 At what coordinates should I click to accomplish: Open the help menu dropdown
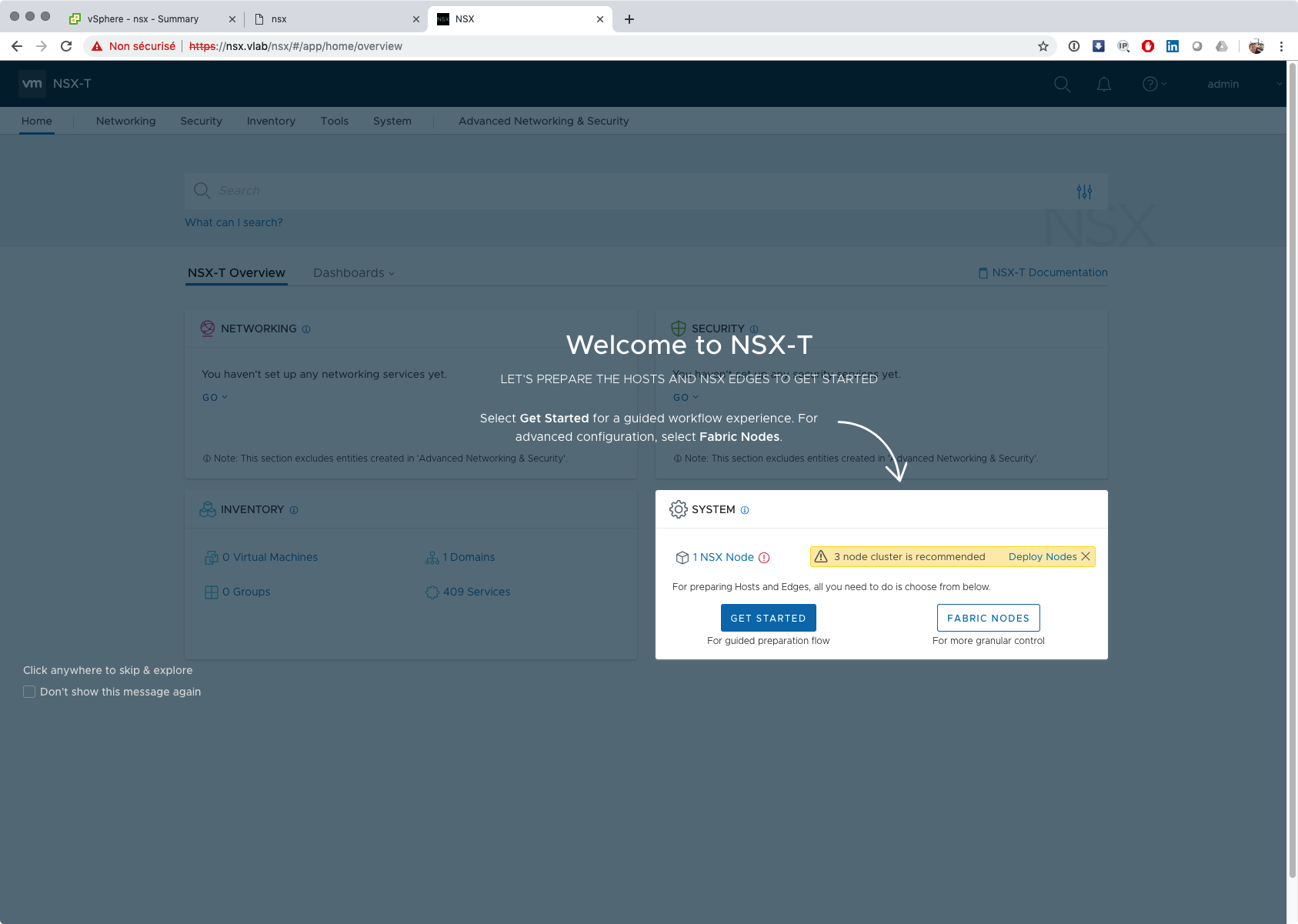1154,84
